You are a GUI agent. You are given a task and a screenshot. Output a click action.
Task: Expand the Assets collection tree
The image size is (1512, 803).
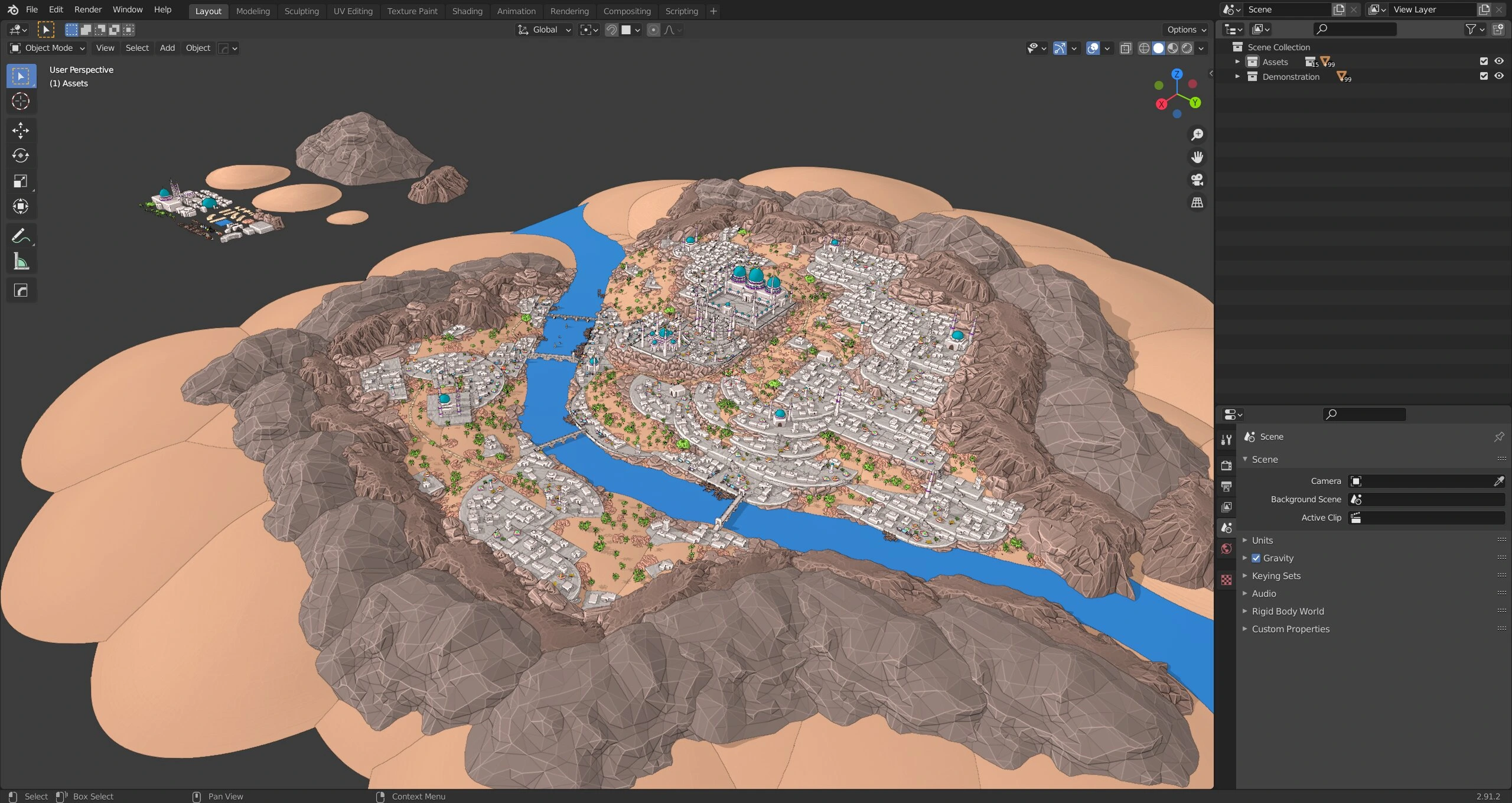click(x=1237, y=61)
